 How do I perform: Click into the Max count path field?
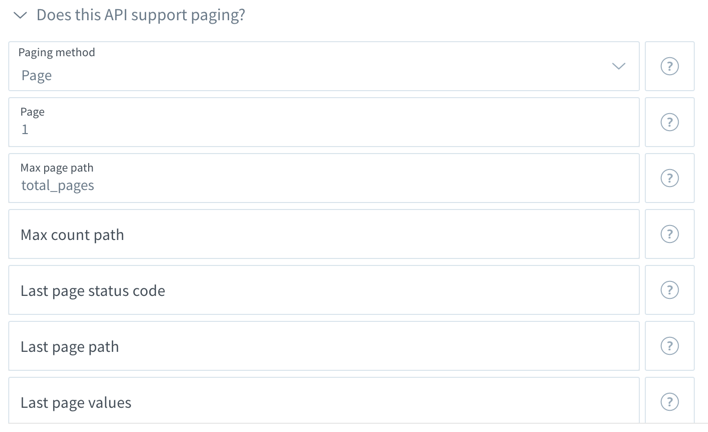(x=324, y=234)
